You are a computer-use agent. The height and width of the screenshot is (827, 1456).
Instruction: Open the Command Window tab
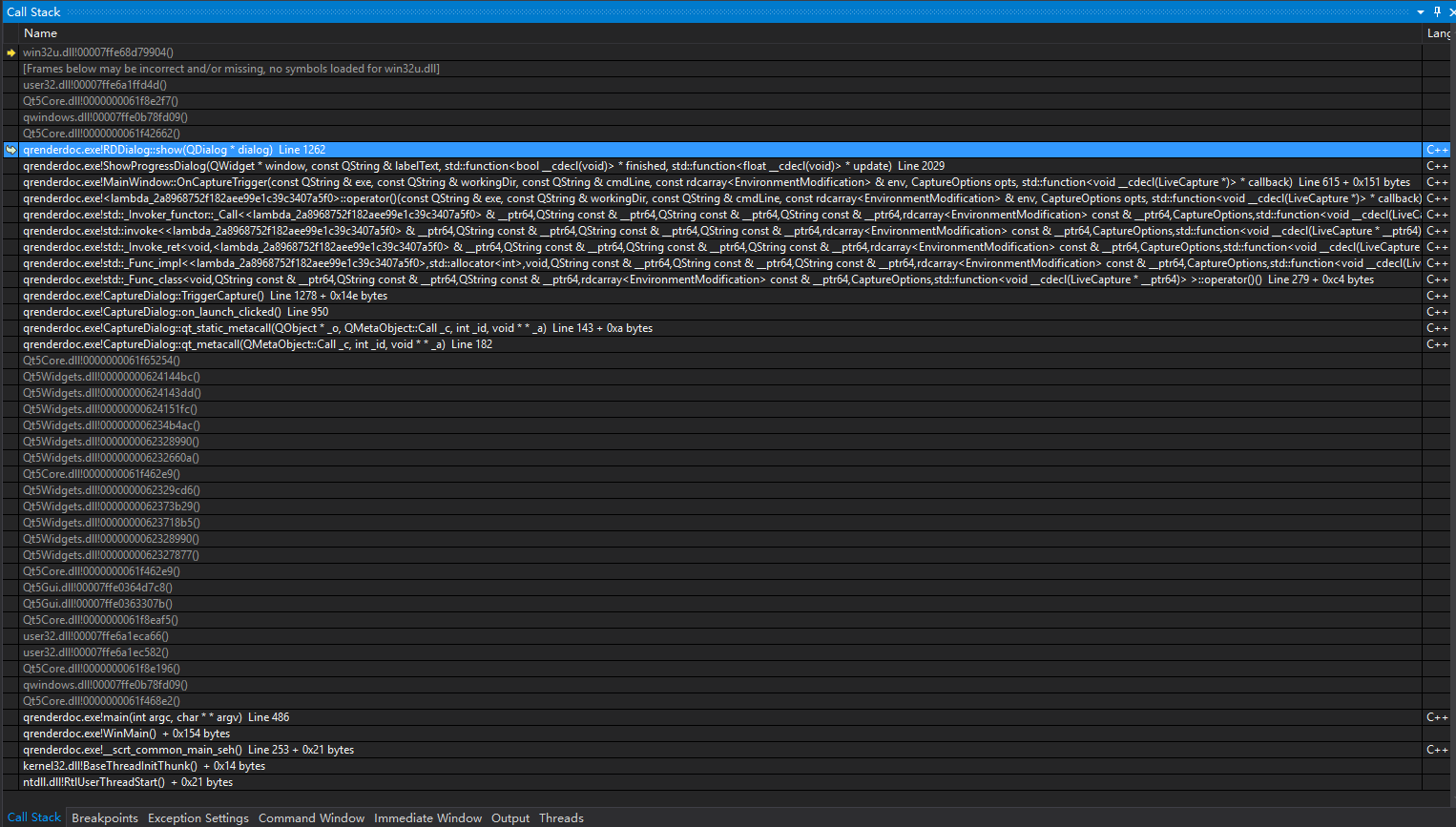[311, 817]
